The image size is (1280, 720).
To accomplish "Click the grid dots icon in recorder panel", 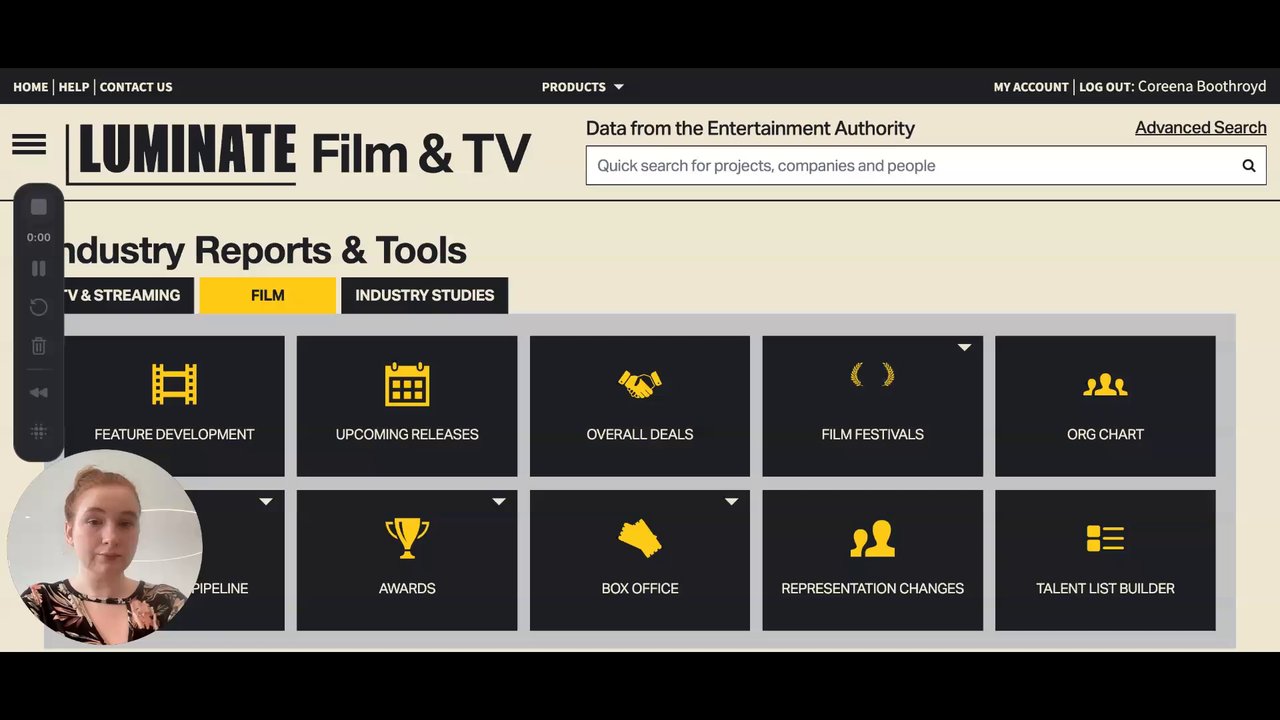I will pyautogui.click(x=39, y=432).
